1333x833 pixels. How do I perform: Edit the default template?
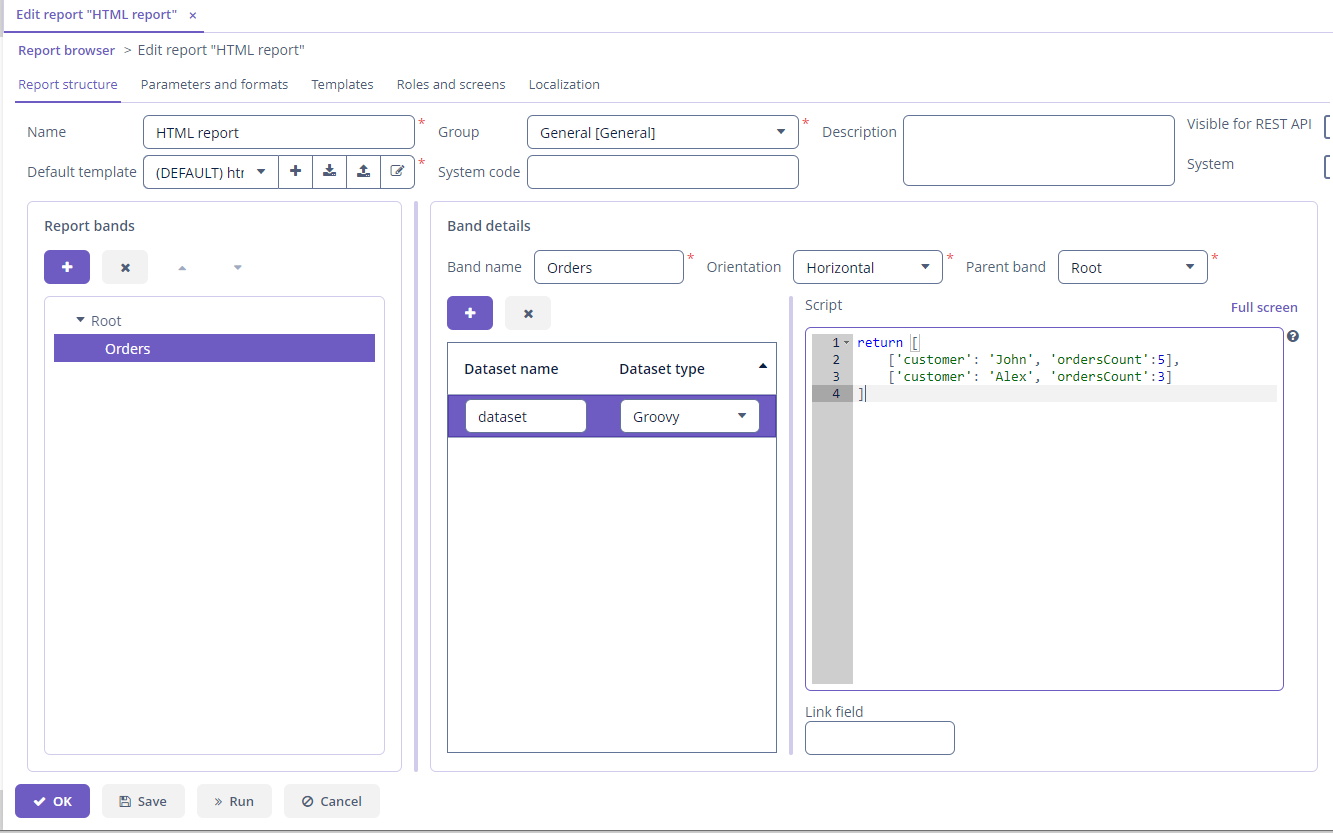click(x=397, y=171)
